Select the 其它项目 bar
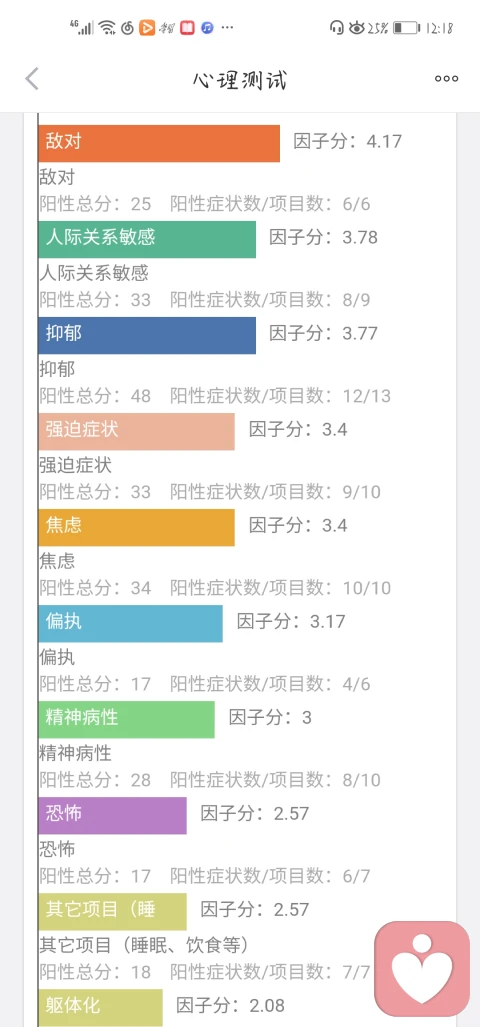480x1027 pixels. click(113, 912)
